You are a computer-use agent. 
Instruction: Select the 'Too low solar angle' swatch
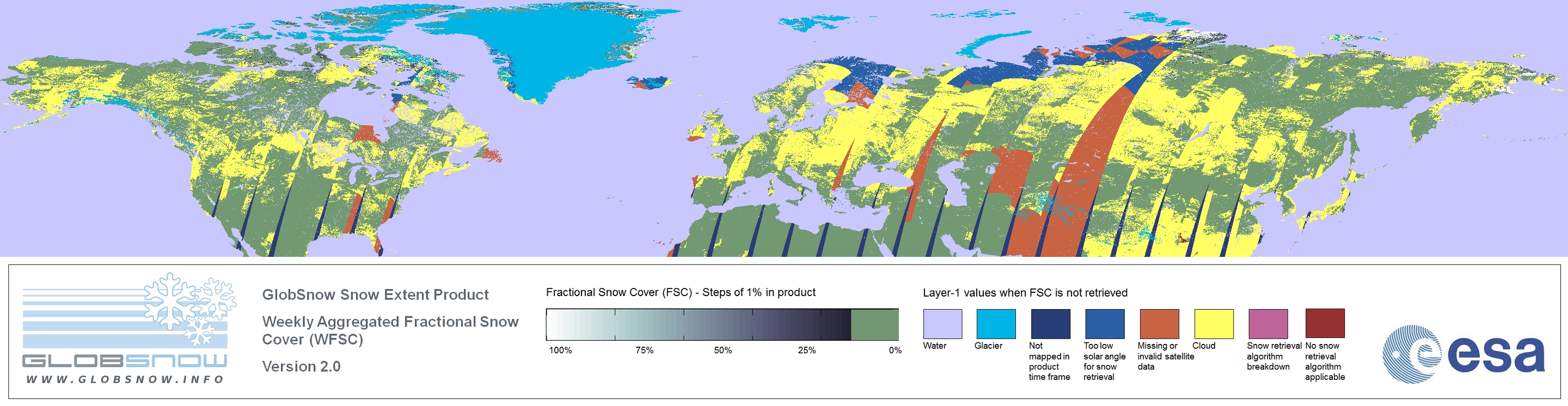pyautogui.click(x=1104, y=324)
